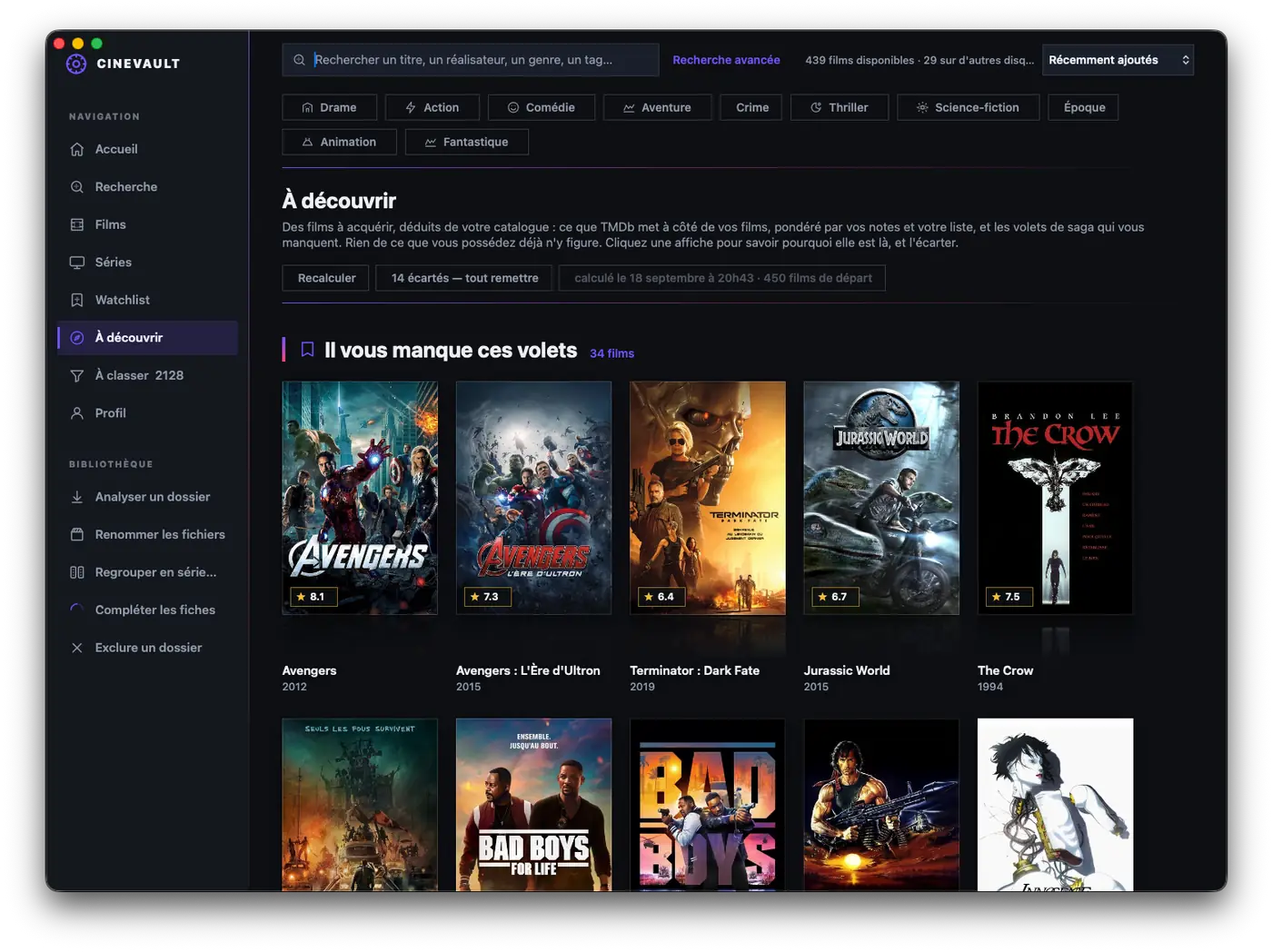Open the Accueil home icon
Image resolution: width=1272 pixels, height=952 pixels.
pos(77,149)
